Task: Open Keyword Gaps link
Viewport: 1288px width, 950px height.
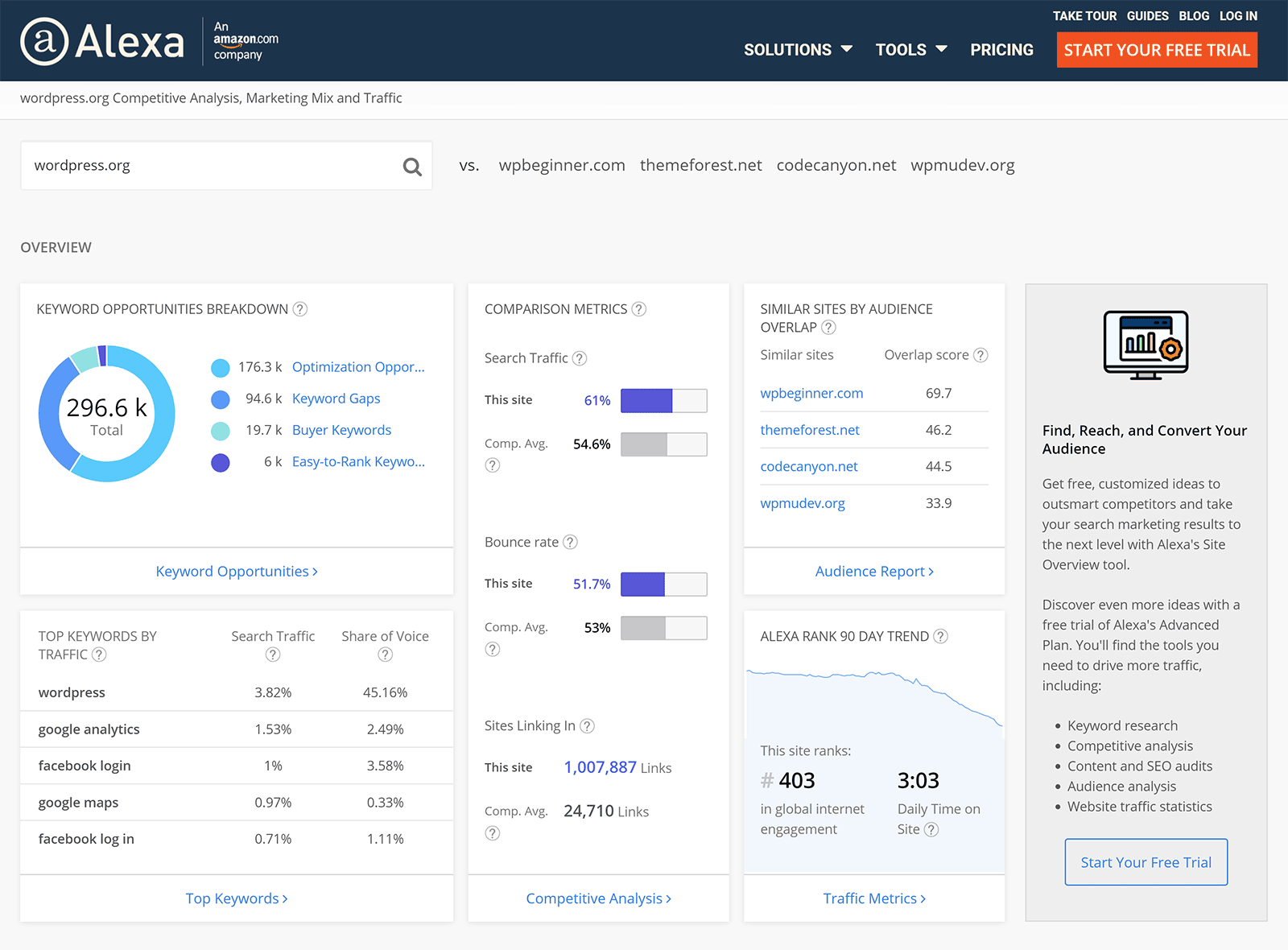Action: pyautogui.click(x=336, y=399)
